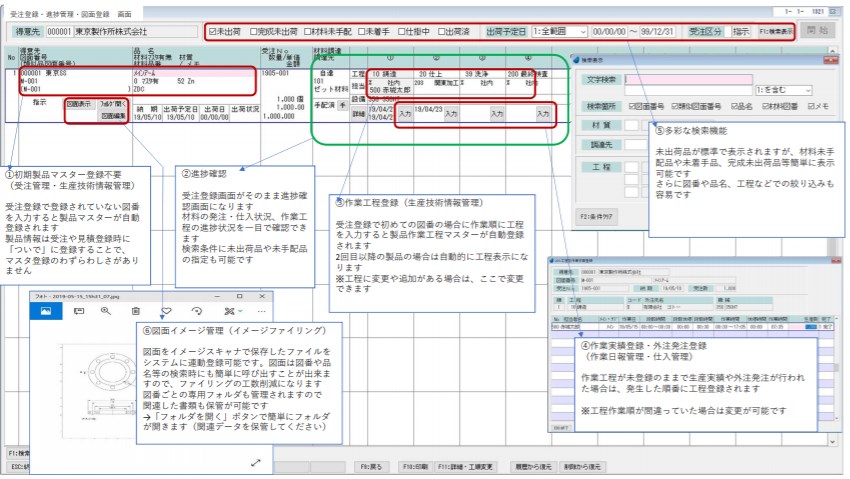Click the 履歴から復元 button
Viewport: 850px width, 479px height.
533,467
